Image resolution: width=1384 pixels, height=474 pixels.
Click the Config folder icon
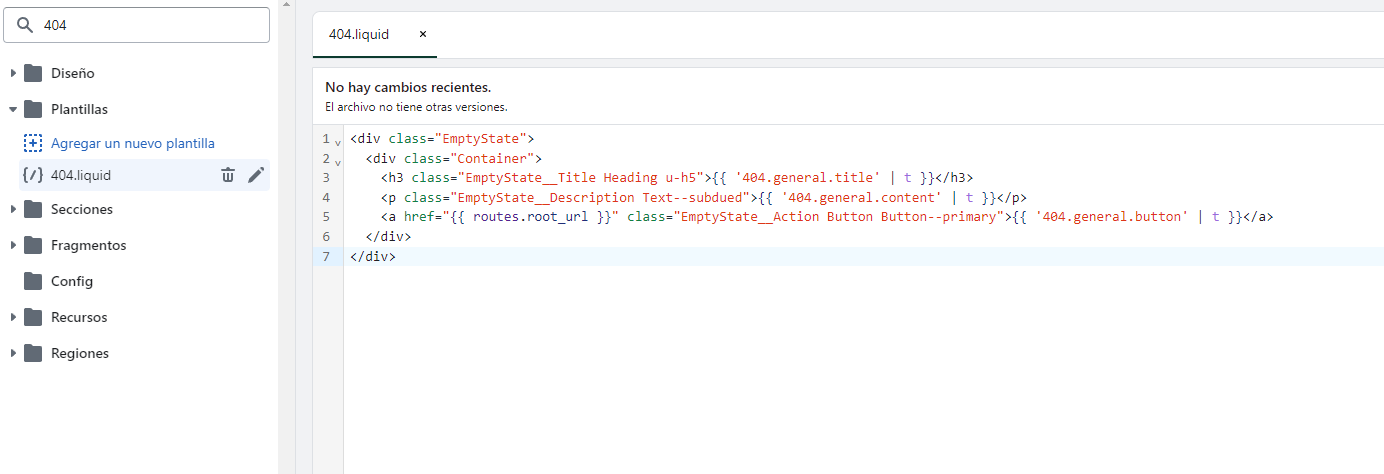tap(33, 281)
